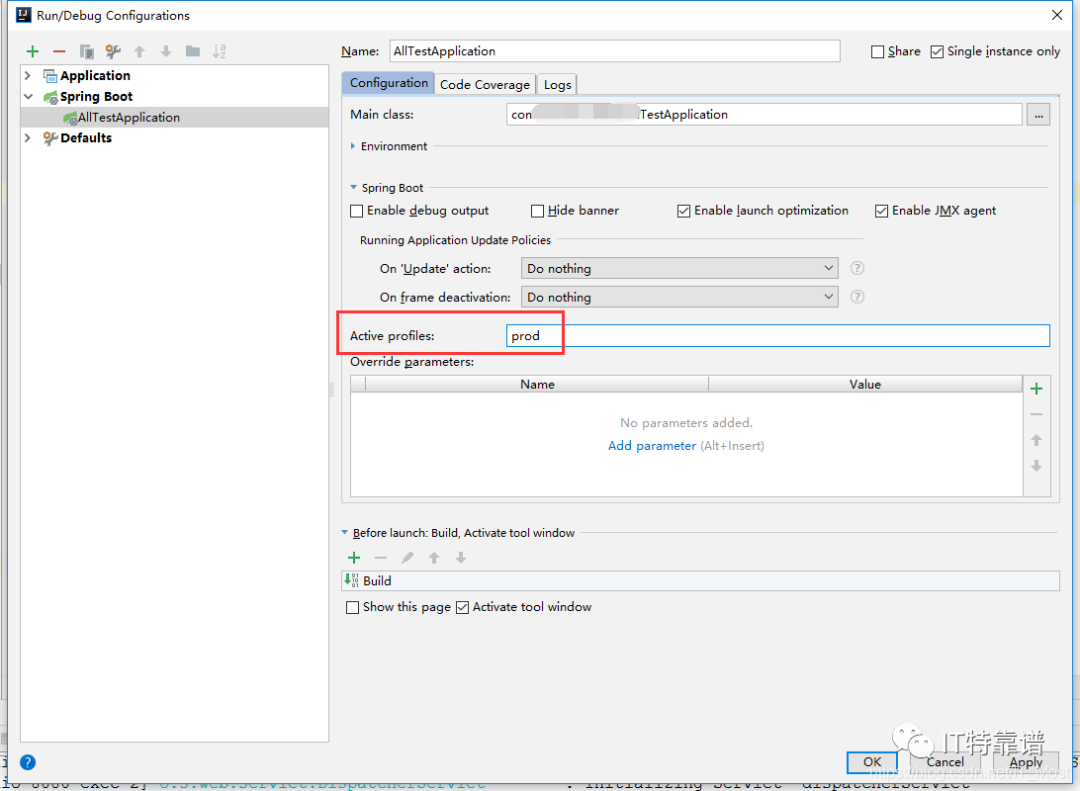The image size is (1080, 791).
Task: Click the Cancel button
Action: (x=945, y=762)
